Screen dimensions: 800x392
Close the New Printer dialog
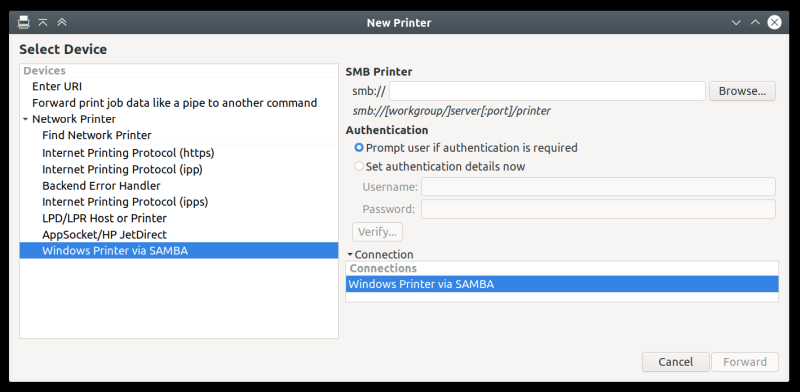(774, 22)
